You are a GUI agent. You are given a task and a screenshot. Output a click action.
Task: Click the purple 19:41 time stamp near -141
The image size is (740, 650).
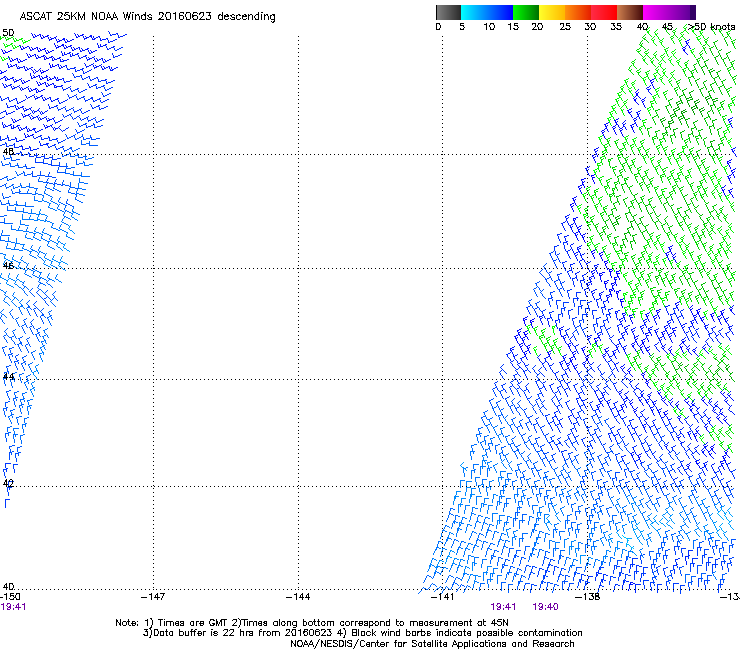[x=503, y=607]
